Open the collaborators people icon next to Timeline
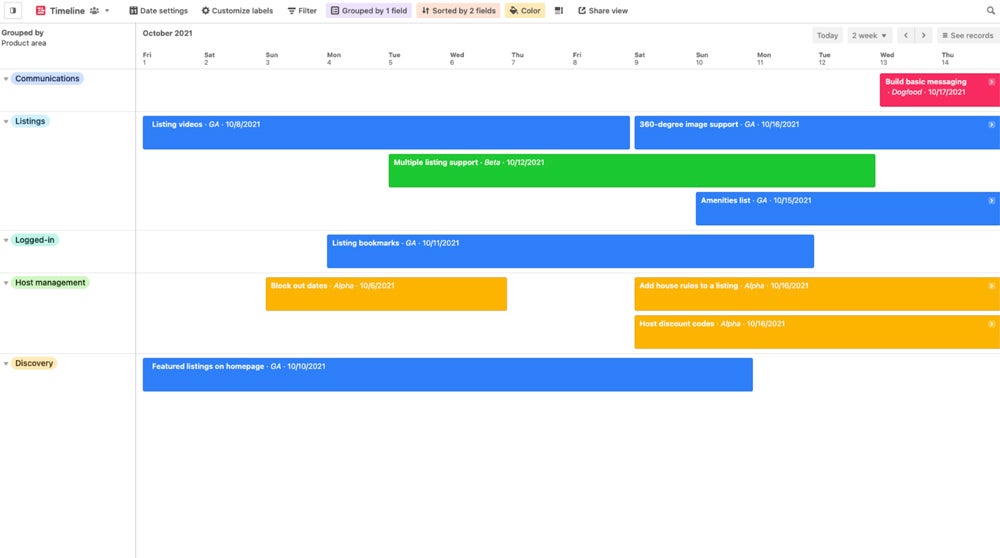1000x558 pixels. click(x=94, y=11)
